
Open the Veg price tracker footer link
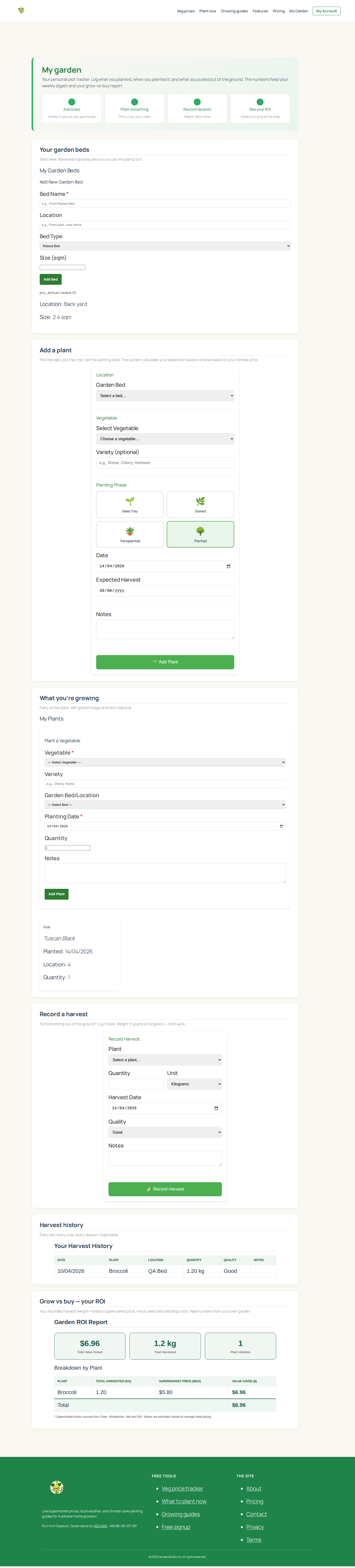[x=183, y=1488]
